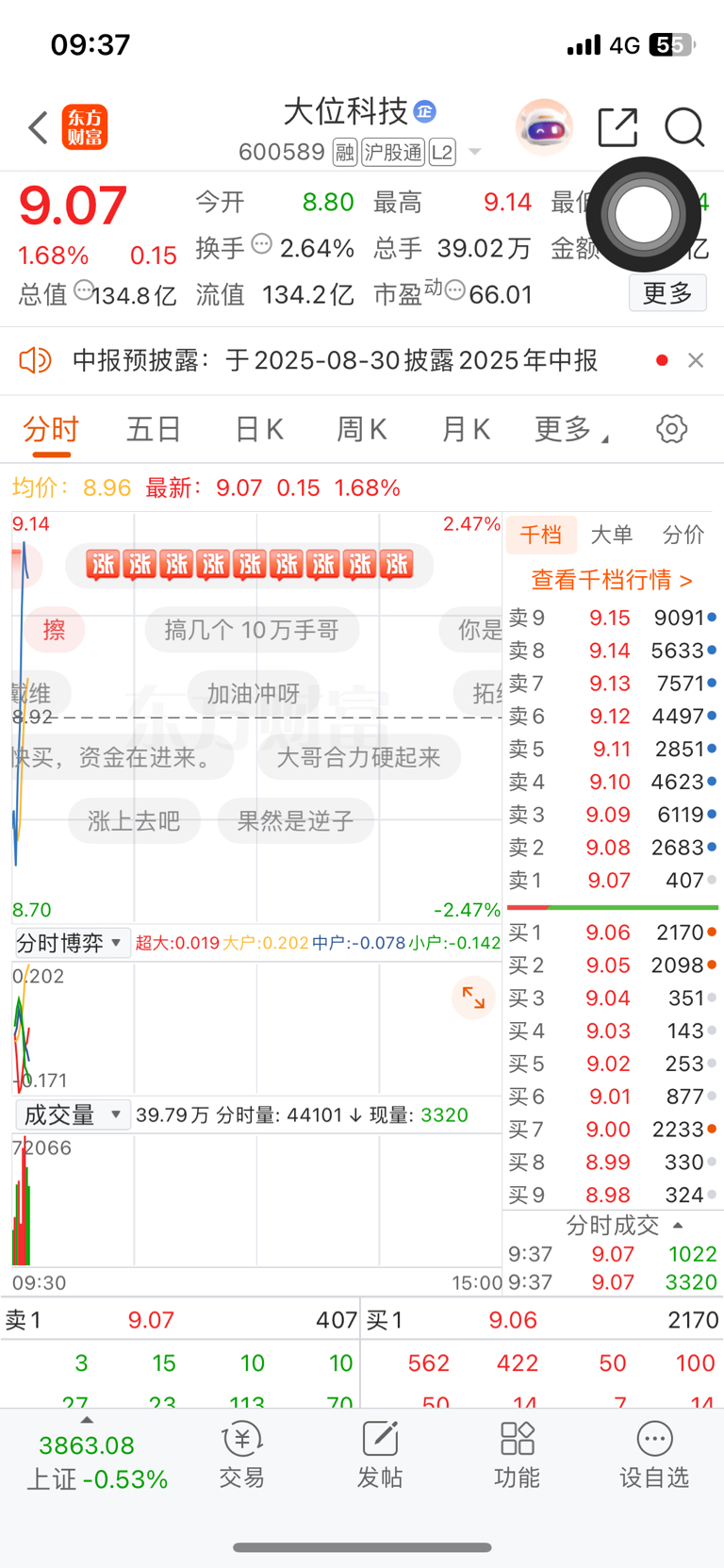Tap the 设自选 add watchlist icon
724x1568 pixels.
click(x=654, y=1455)
